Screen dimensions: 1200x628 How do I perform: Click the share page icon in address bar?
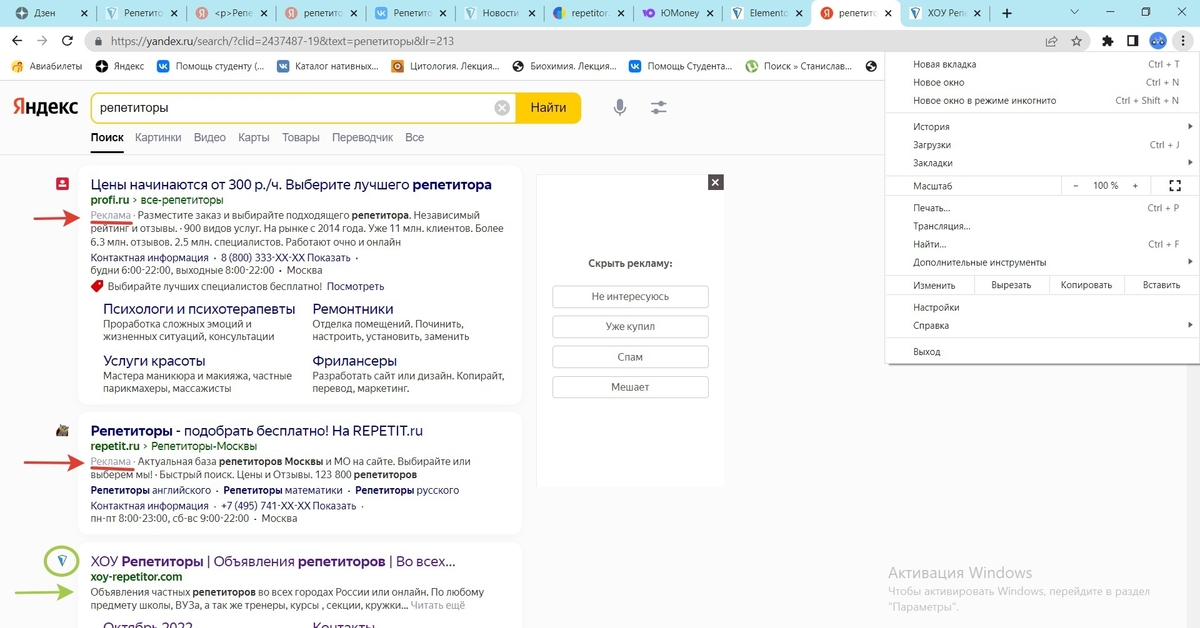pos(1051,42)
